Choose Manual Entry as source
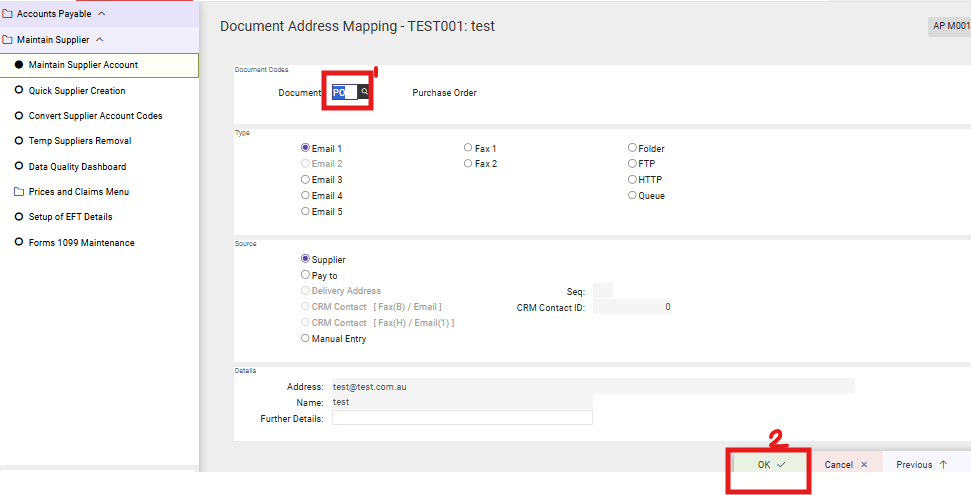The height and width of the screenshot is (495, 971). pyautogui.click(x=306, y=339)
